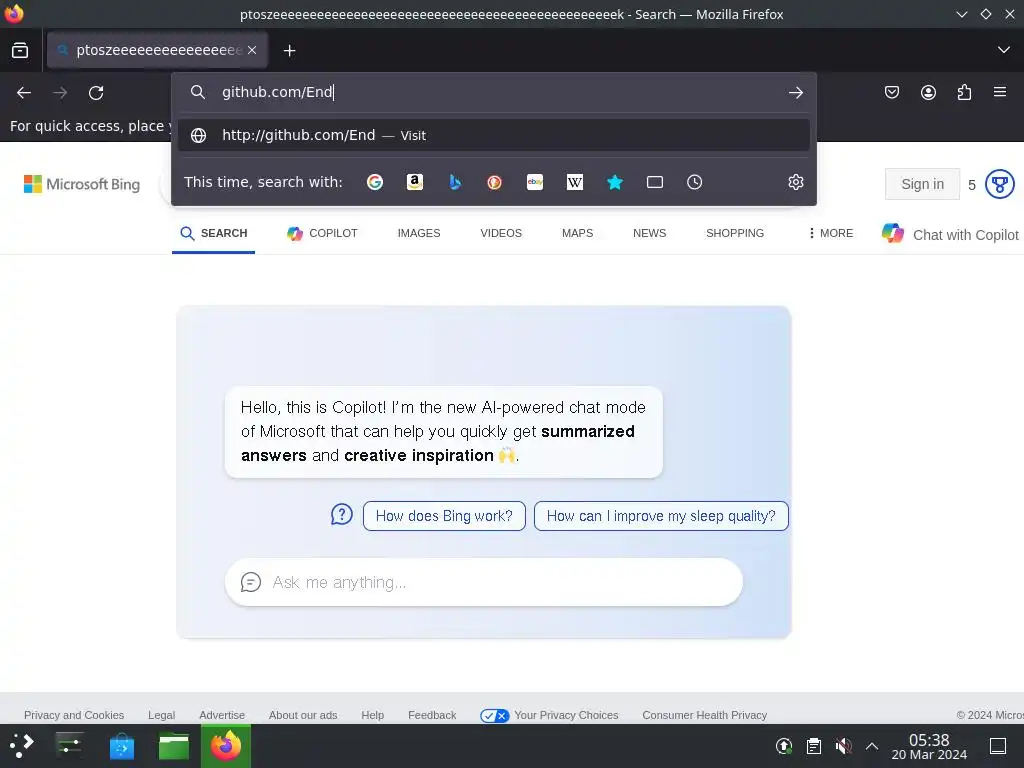This screenshot has height=768, width=1024.
Task: Focus the address bar containing github.com/End
Action: 496,92
